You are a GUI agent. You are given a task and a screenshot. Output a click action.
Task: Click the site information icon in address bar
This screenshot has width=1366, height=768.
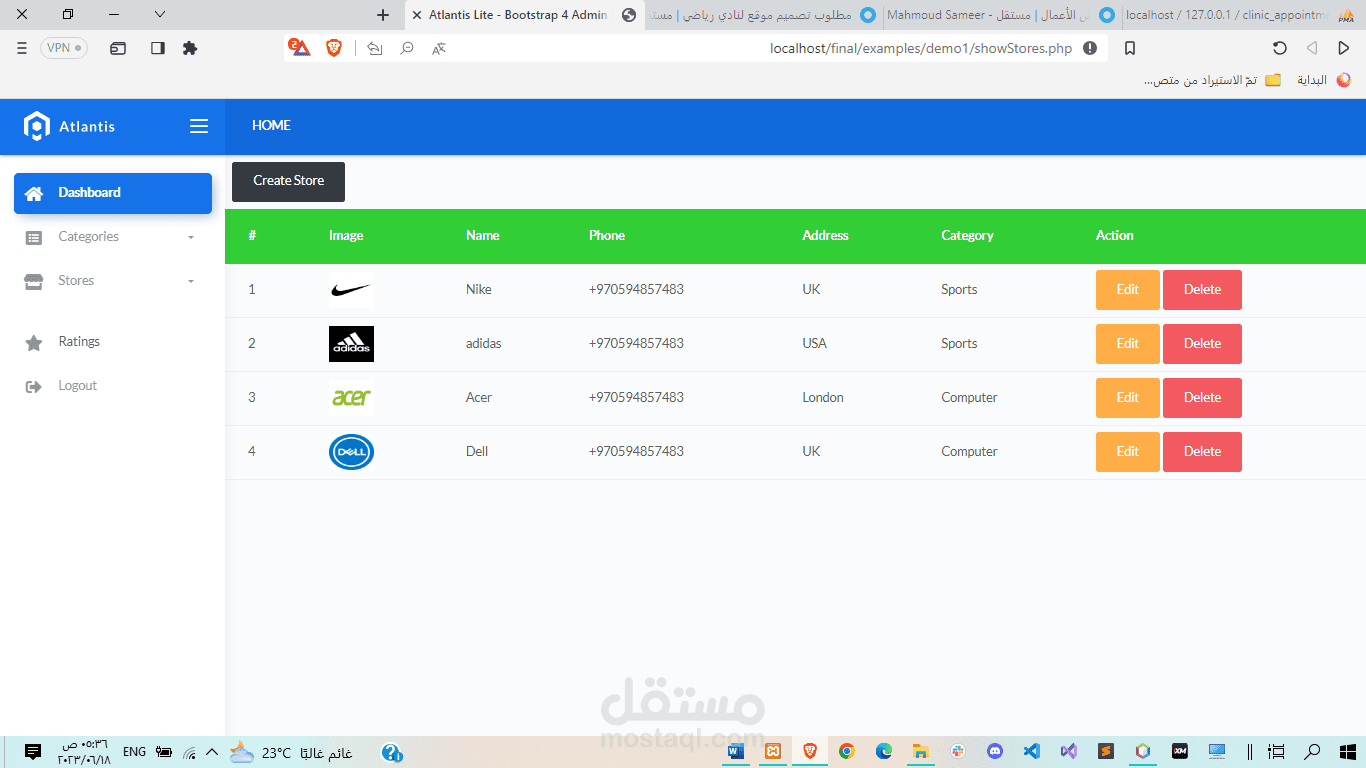(x=1090, y=48)
